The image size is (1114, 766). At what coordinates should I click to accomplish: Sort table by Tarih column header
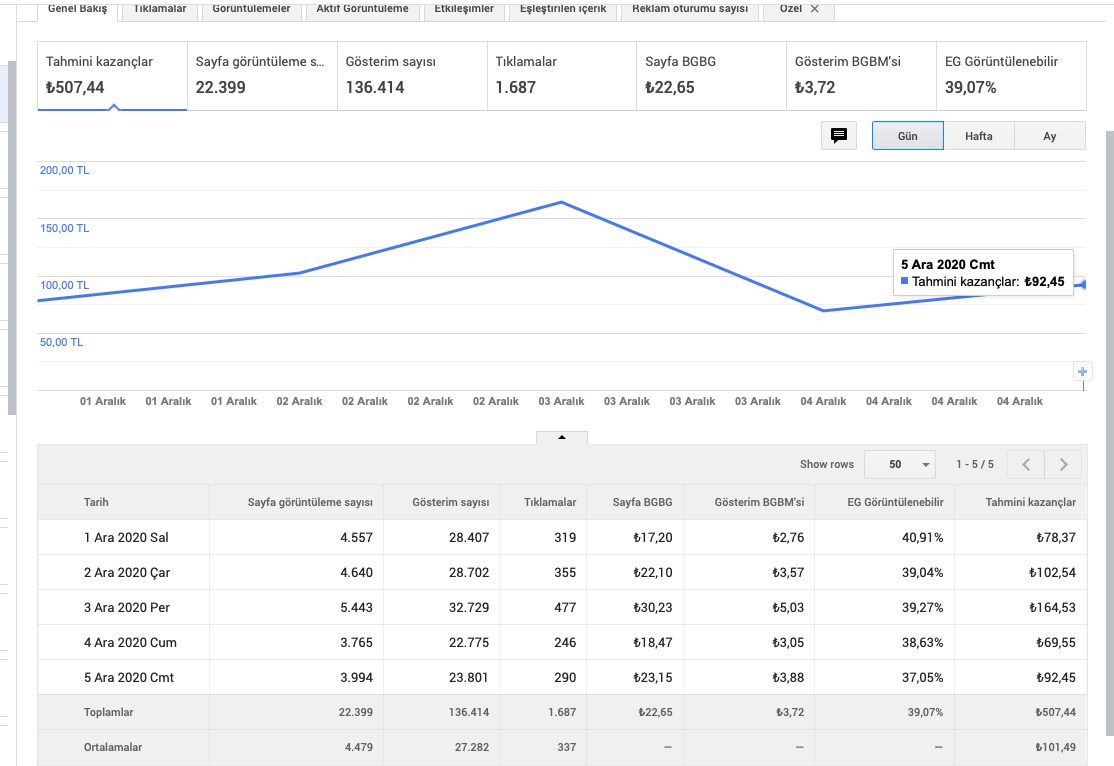pyautogui.click(x=96, y=502)
